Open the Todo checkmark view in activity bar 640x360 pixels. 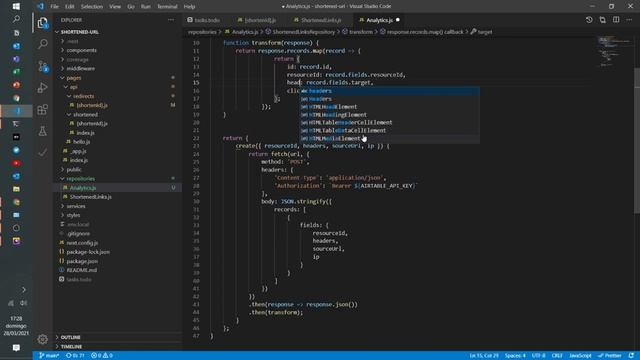[x=42, y=152]
